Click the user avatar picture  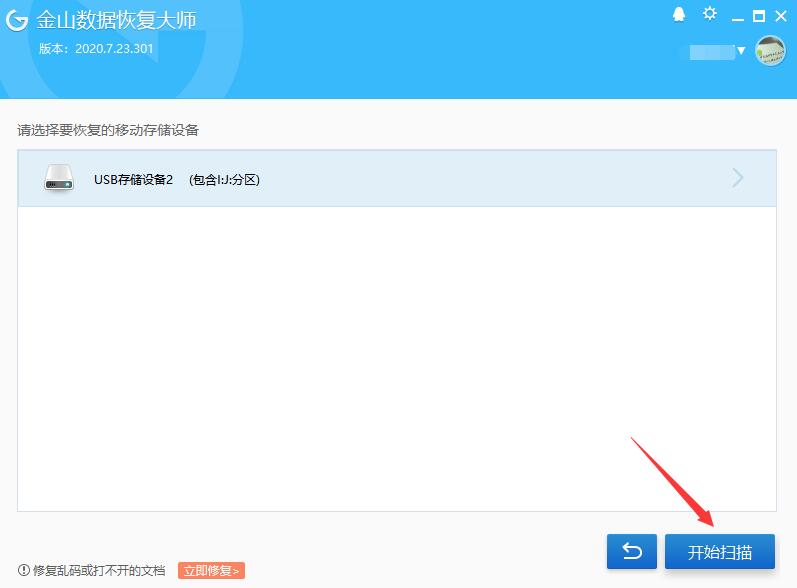click(x=771, y=51)
